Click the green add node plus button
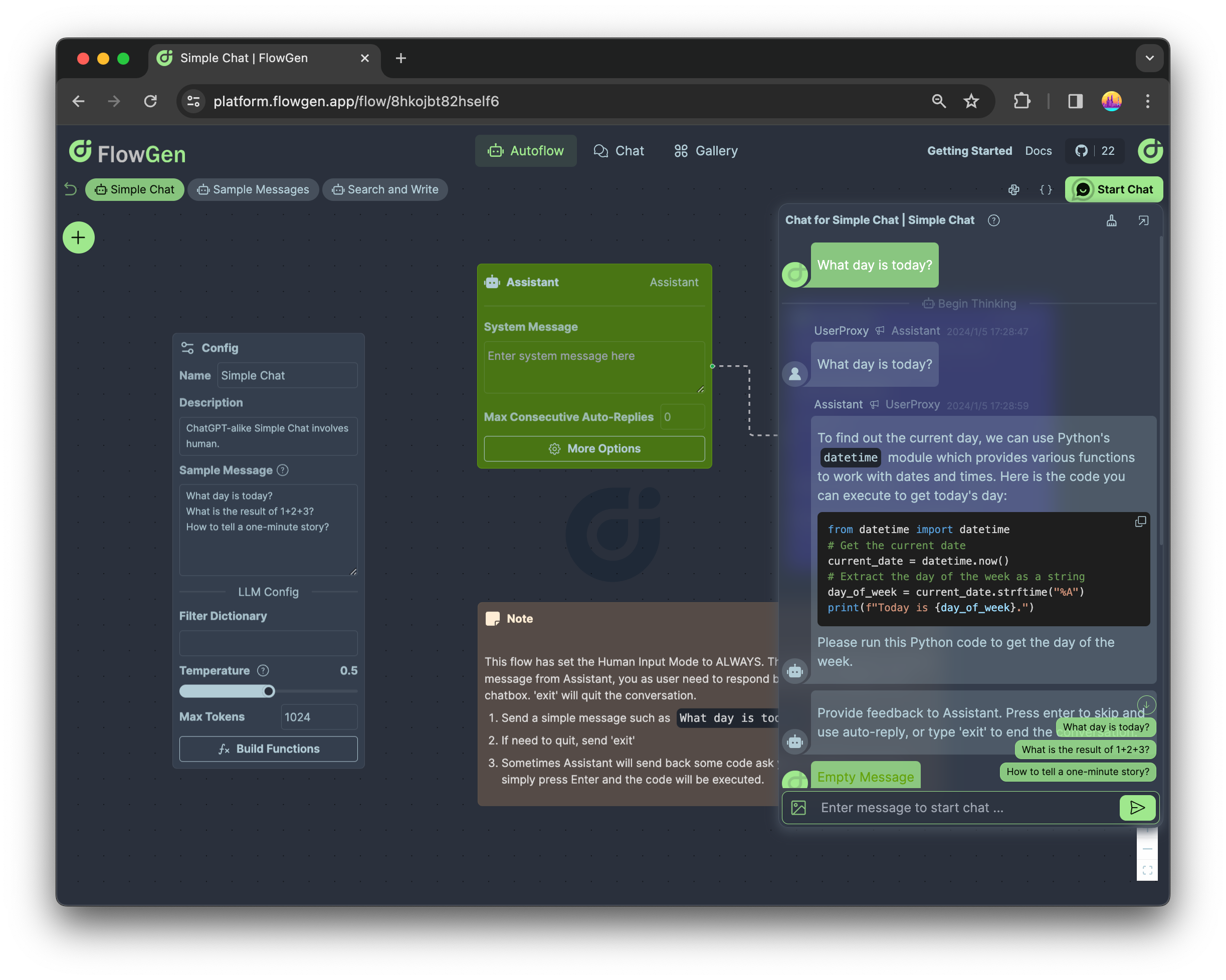1226x980 pixels. 79,237
